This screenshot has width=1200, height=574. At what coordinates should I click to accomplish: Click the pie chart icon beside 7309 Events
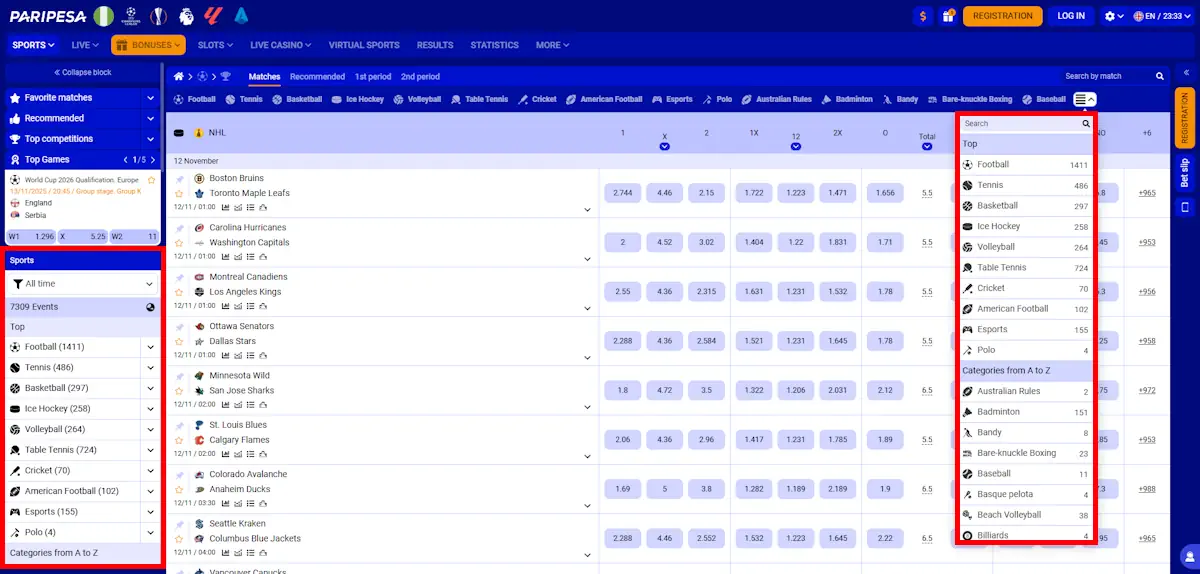pyautogui.click(x=149, y=307)
